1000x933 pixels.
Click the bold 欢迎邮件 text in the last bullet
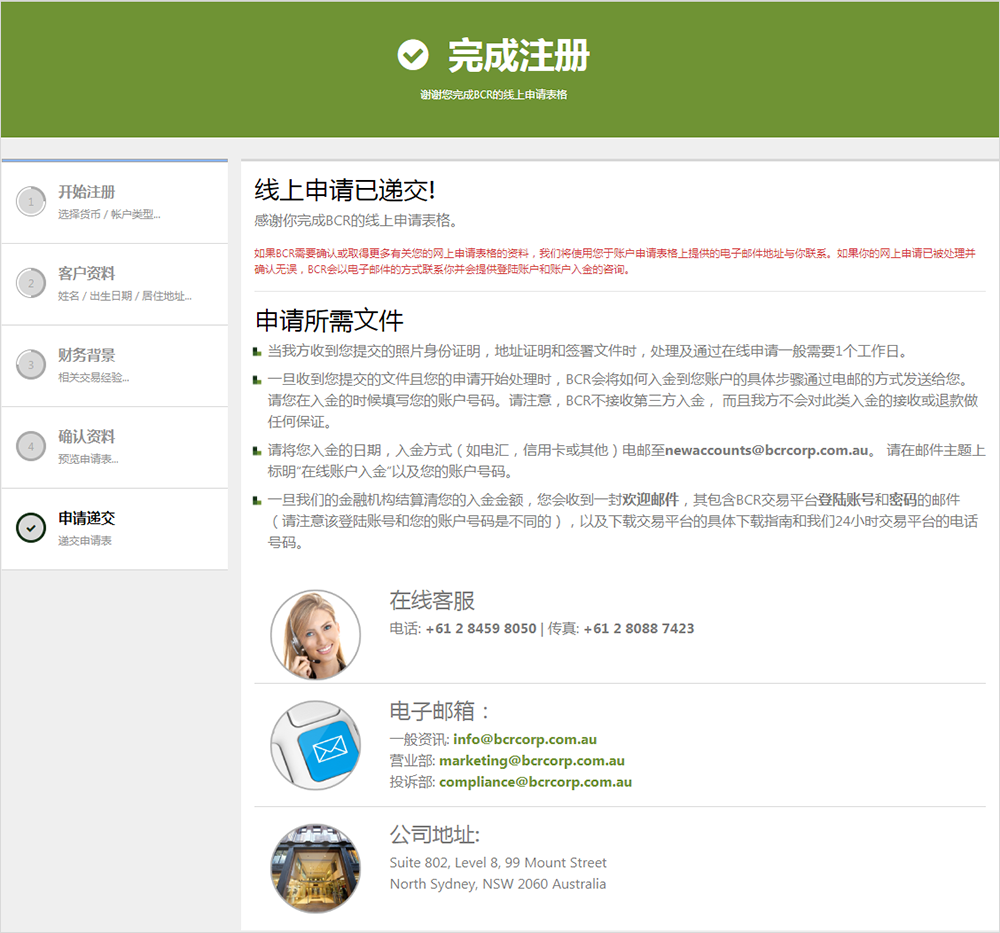pos(651,499)
